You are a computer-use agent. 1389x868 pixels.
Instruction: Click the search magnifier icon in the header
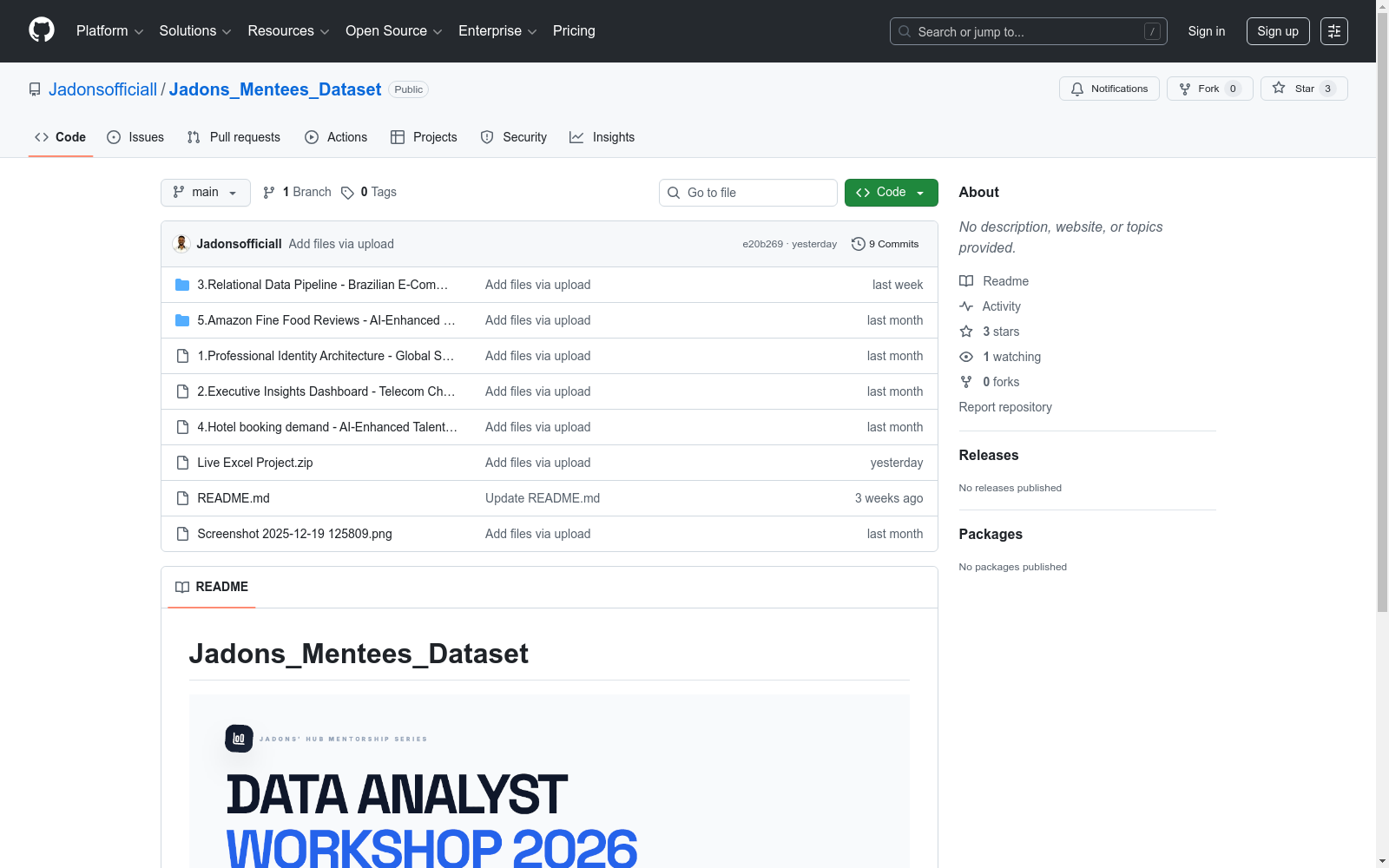point(905,31)
